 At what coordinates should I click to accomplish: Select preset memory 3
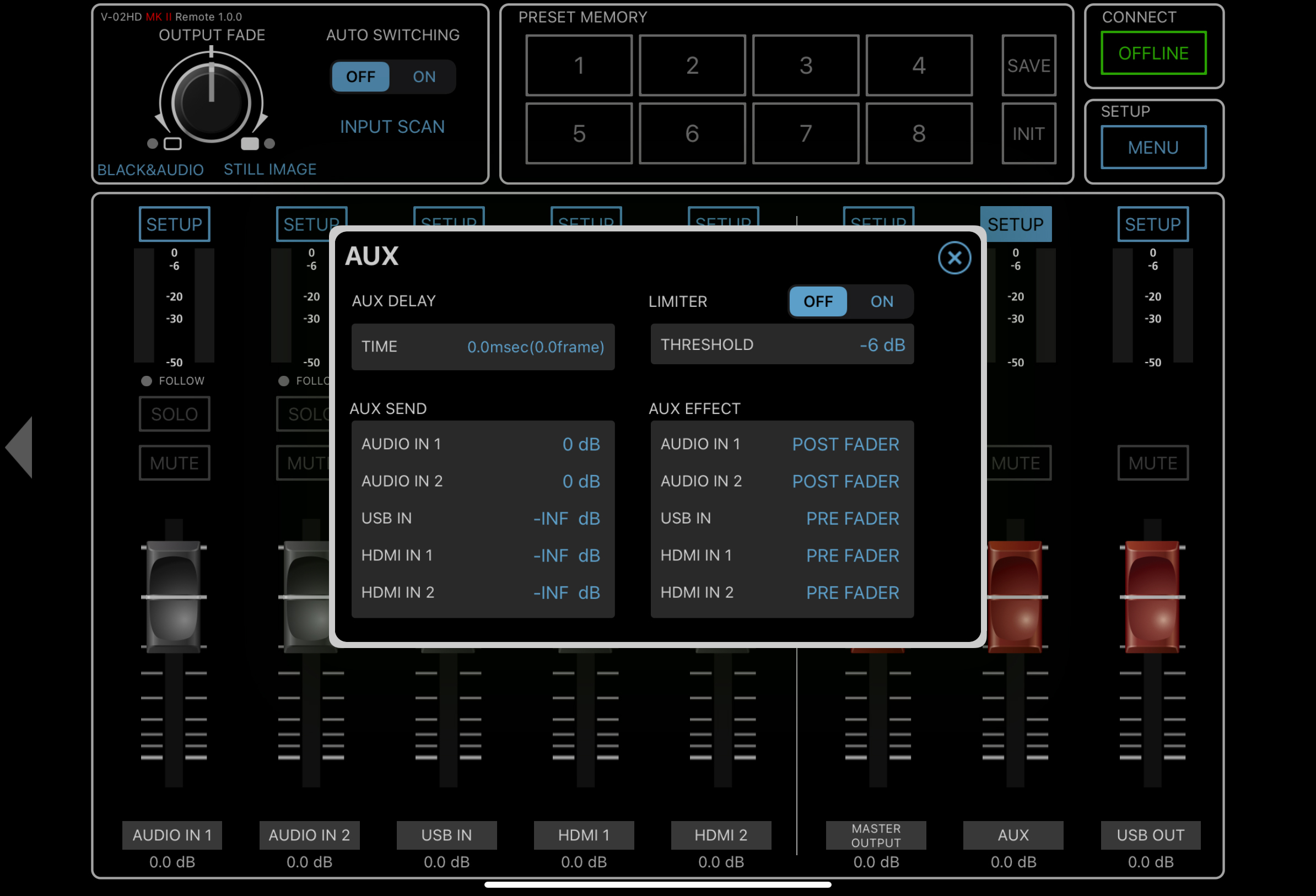point(805,66)
